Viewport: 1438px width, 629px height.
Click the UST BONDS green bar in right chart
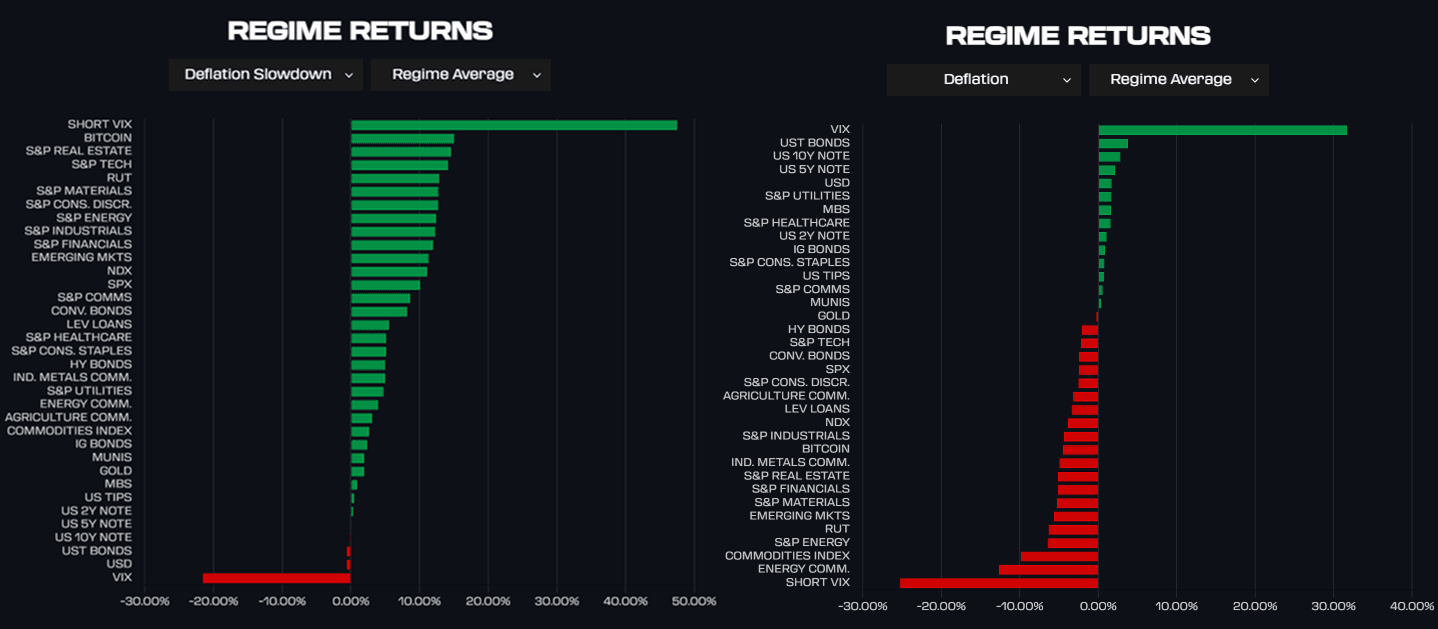pos(1113,144)
